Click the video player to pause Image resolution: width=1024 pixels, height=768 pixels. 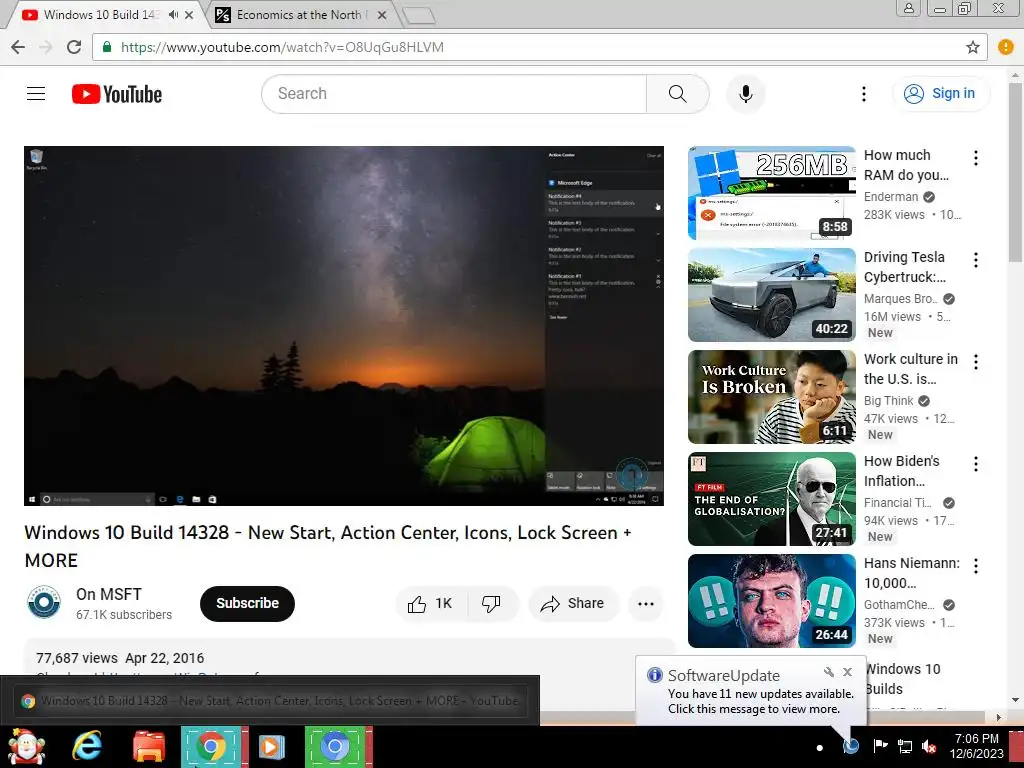(344, 325)
